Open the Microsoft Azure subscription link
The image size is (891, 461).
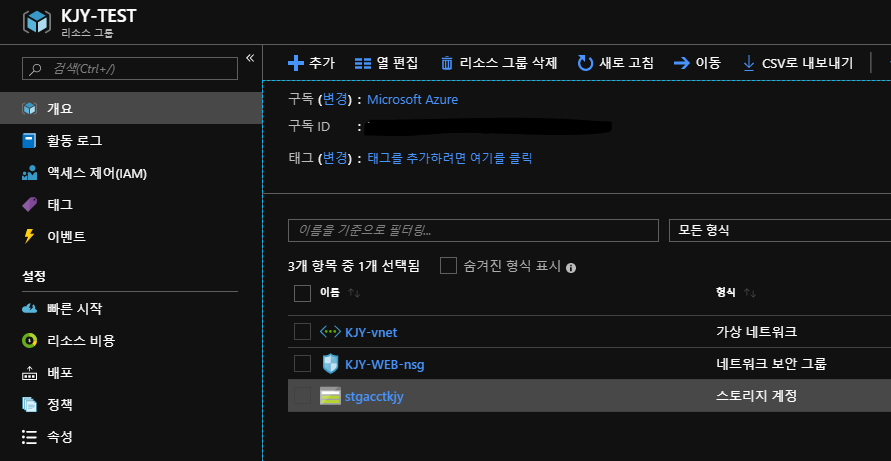(x=413, y=99)
